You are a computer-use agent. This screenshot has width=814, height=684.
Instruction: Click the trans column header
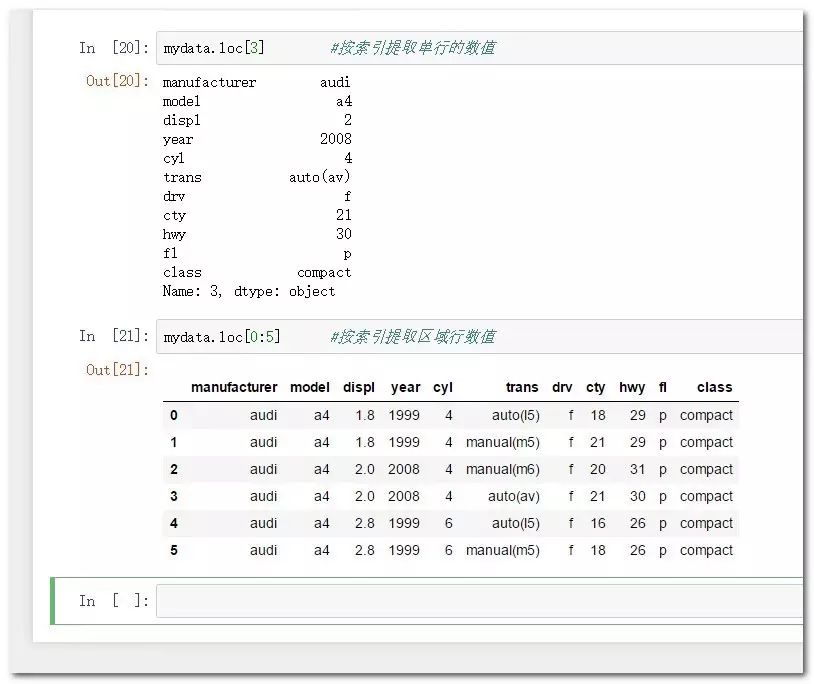(522, 387)
